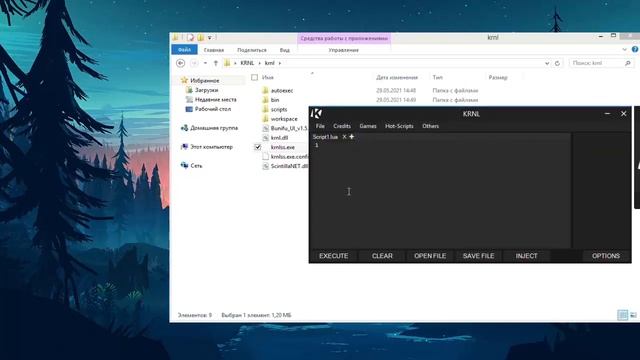Open Сеть in navigation pane
Viewport: 640px width, 360px height.
[196, 165]
